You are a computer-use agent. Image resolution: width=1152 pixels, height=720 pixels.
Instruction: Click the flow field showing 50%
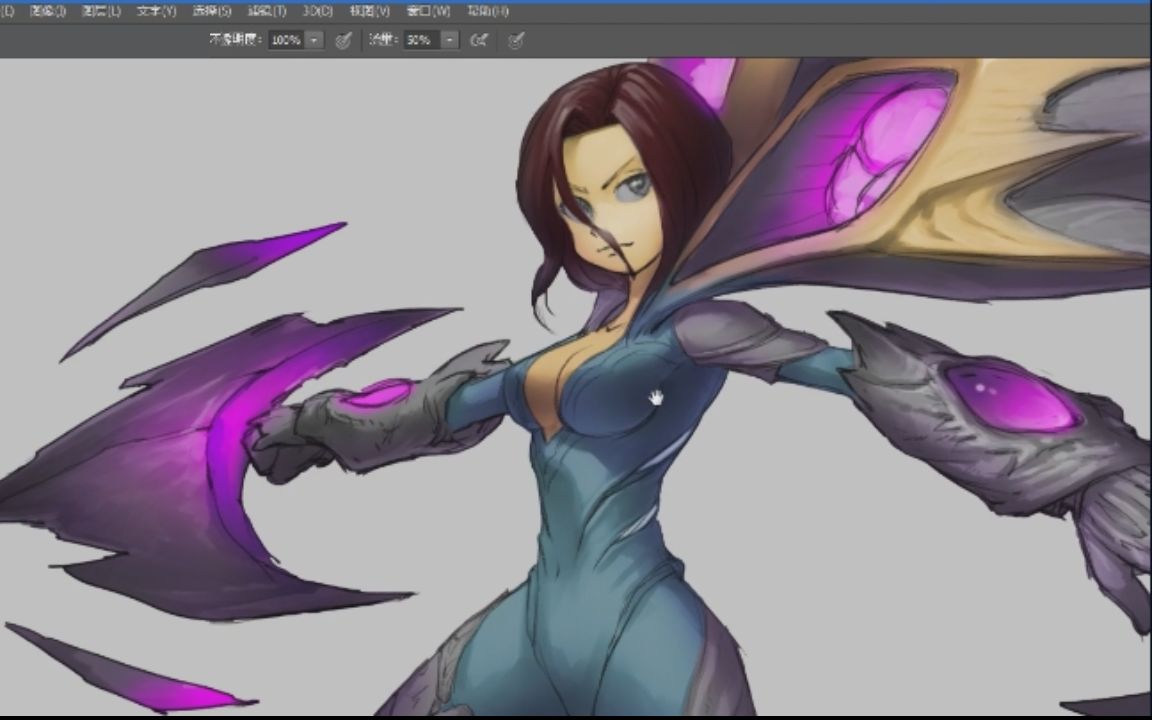tap(419, 40)
